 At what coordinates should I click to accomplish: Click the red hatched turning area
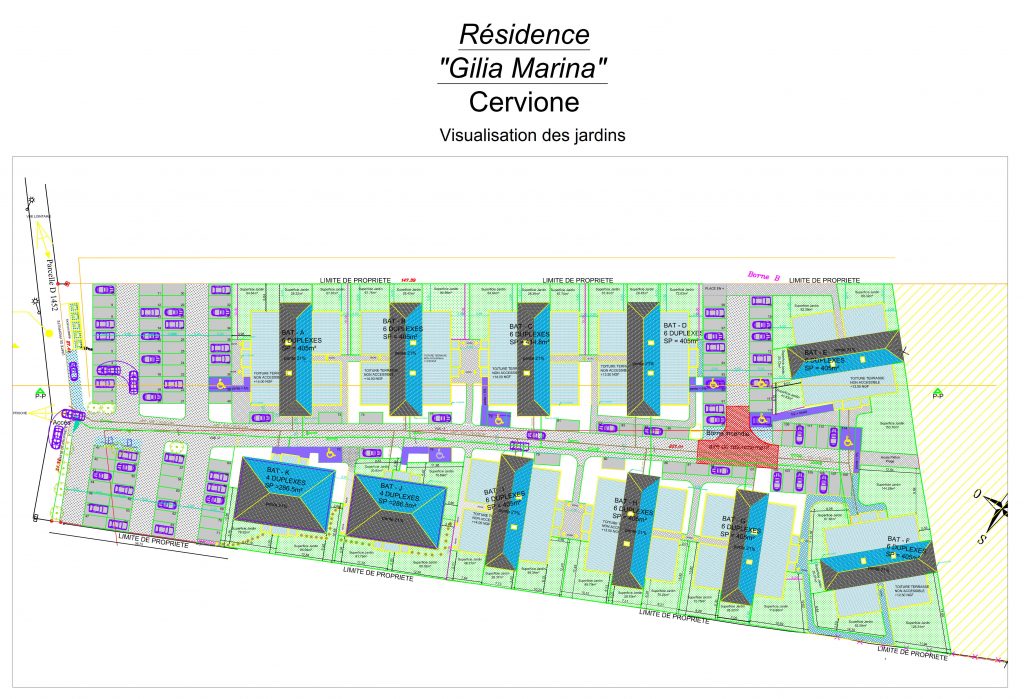point(736,441)
